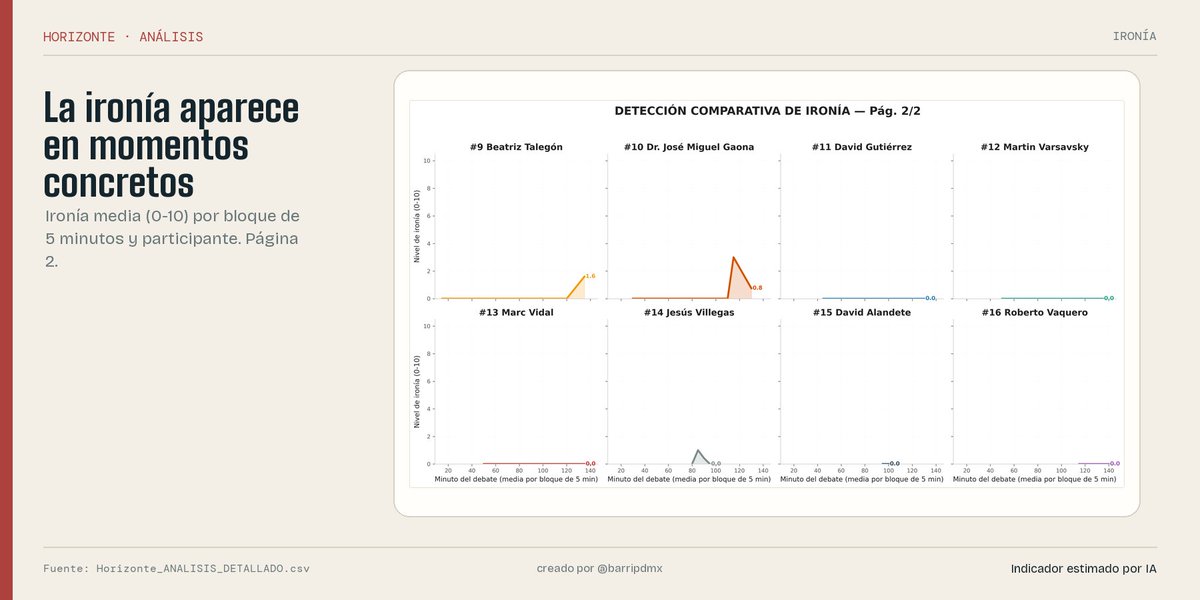This screenshot has width=1200, height=600.
Task: Select the '#11 David Gutiérrez' chart title
Action: [x=862, y=147]
